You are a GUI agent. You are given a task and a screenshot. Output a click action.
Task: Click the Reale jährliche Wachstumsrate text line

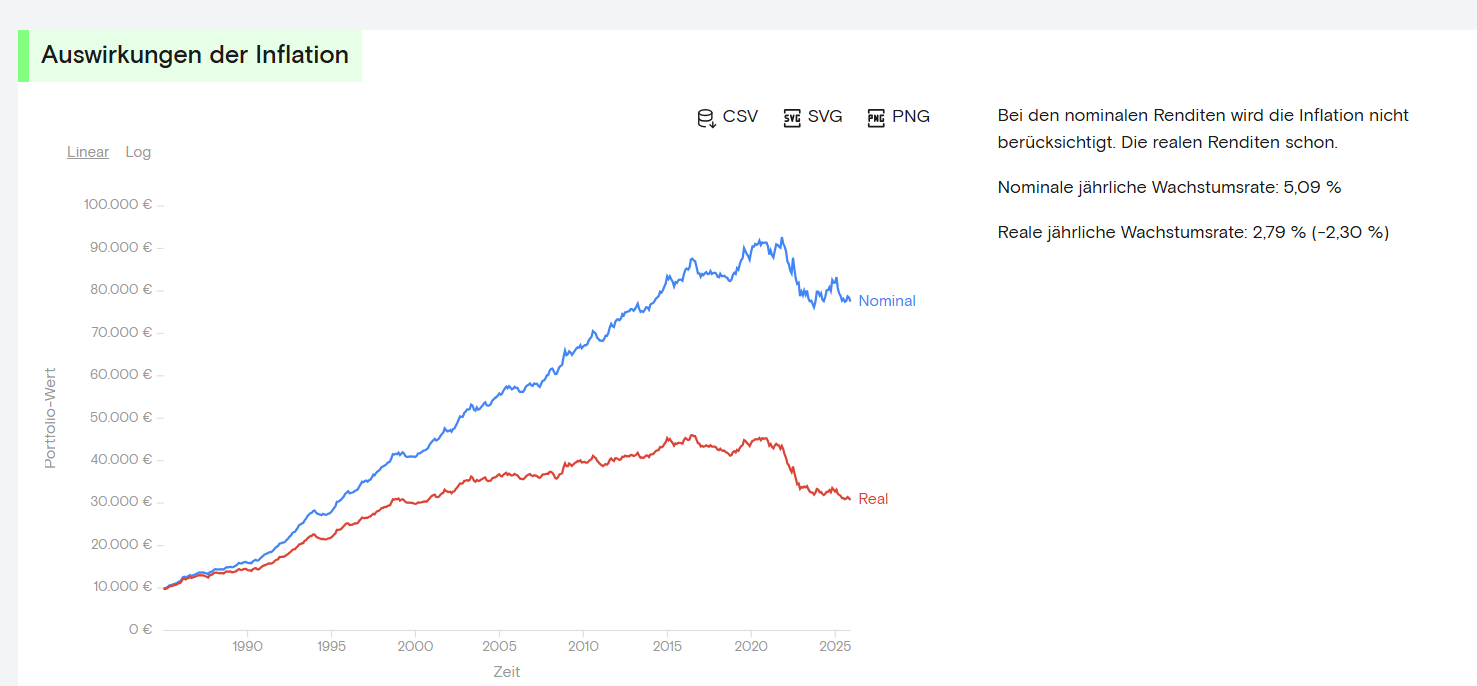1194,233
